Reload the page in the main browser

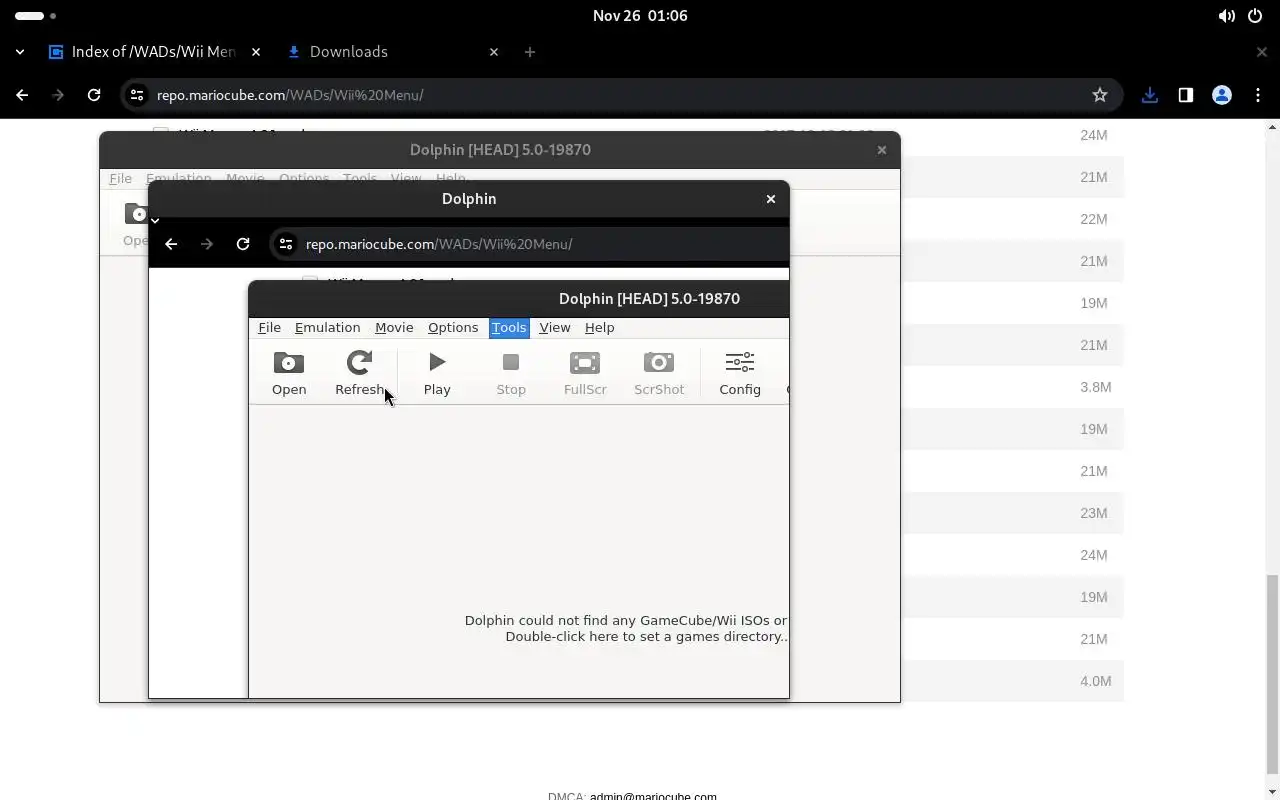point(94,95)
